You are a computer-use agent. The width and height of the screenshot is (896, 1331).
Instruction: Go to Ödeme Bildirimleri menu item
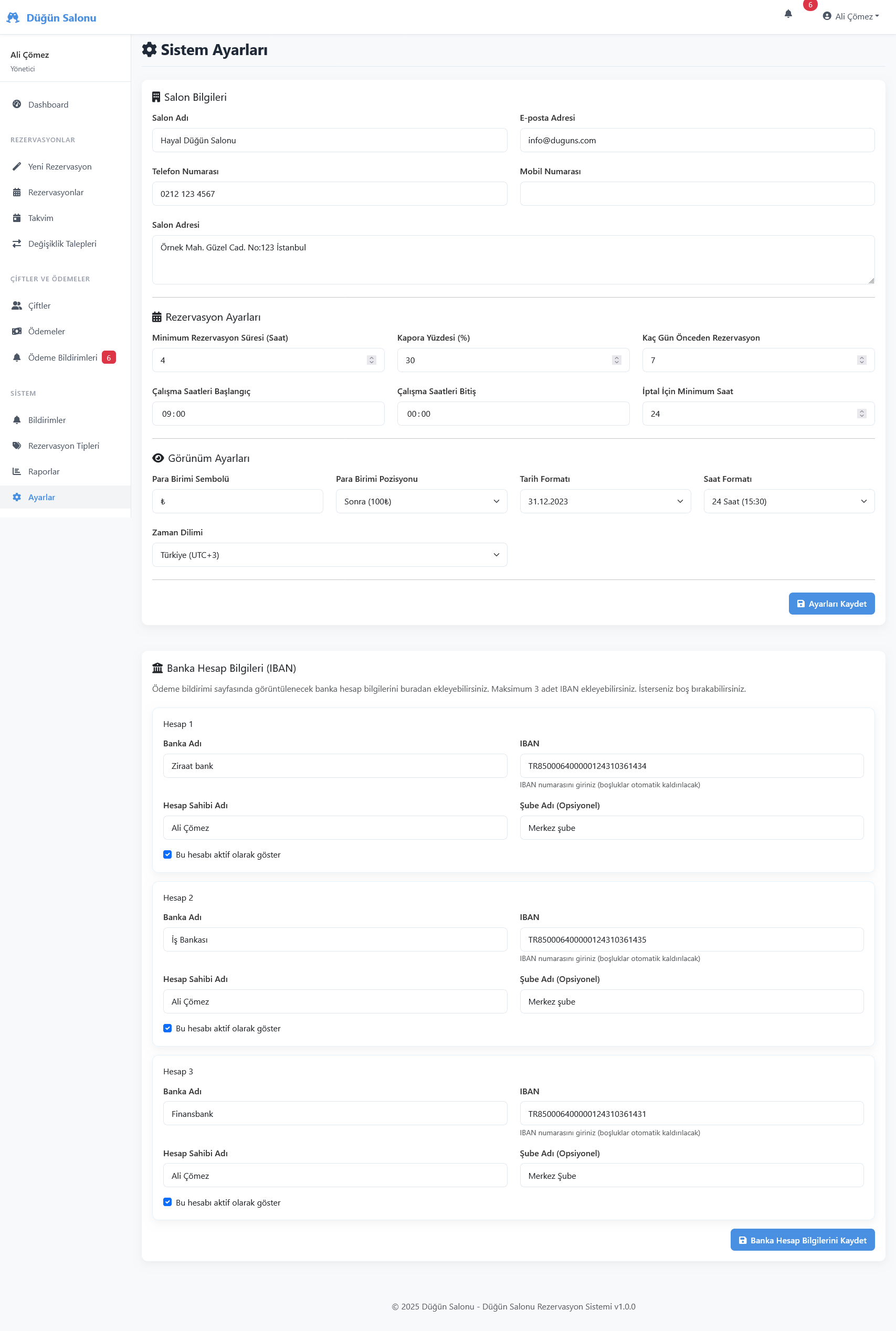click(x=62, y=357)
